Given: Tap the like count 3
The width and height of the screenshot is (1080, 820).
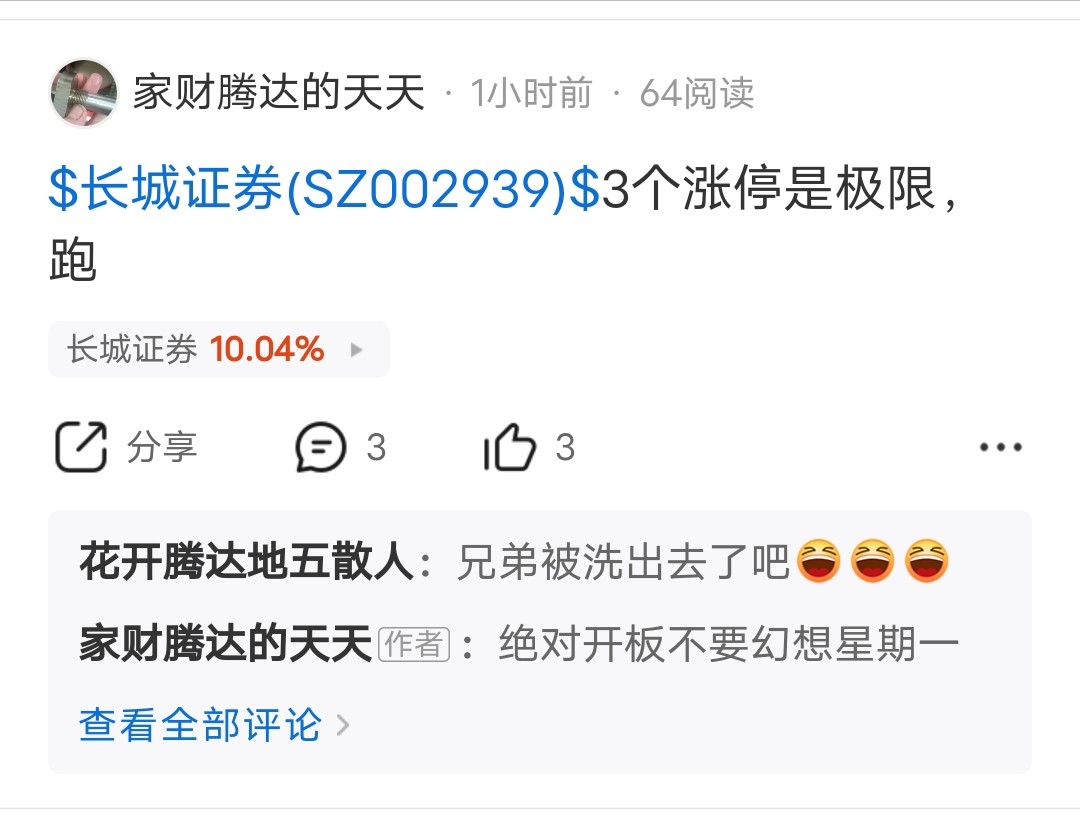Looking at the screenshot, I should click(x=565, y=448).
